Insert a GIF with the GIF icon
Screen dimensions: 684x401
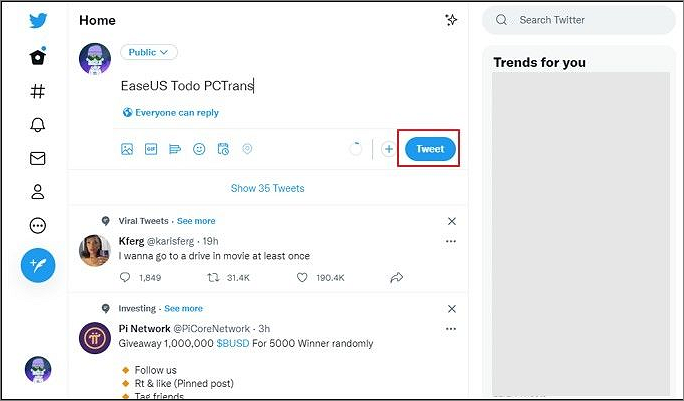pos(151,149)
